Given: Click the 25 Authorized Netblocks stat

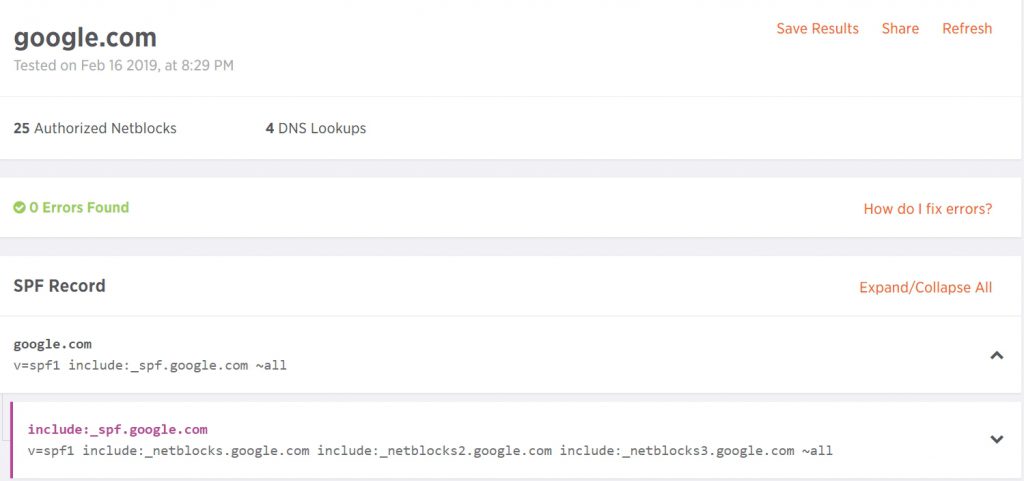Looking at the screenshot, I should (95, 129).
